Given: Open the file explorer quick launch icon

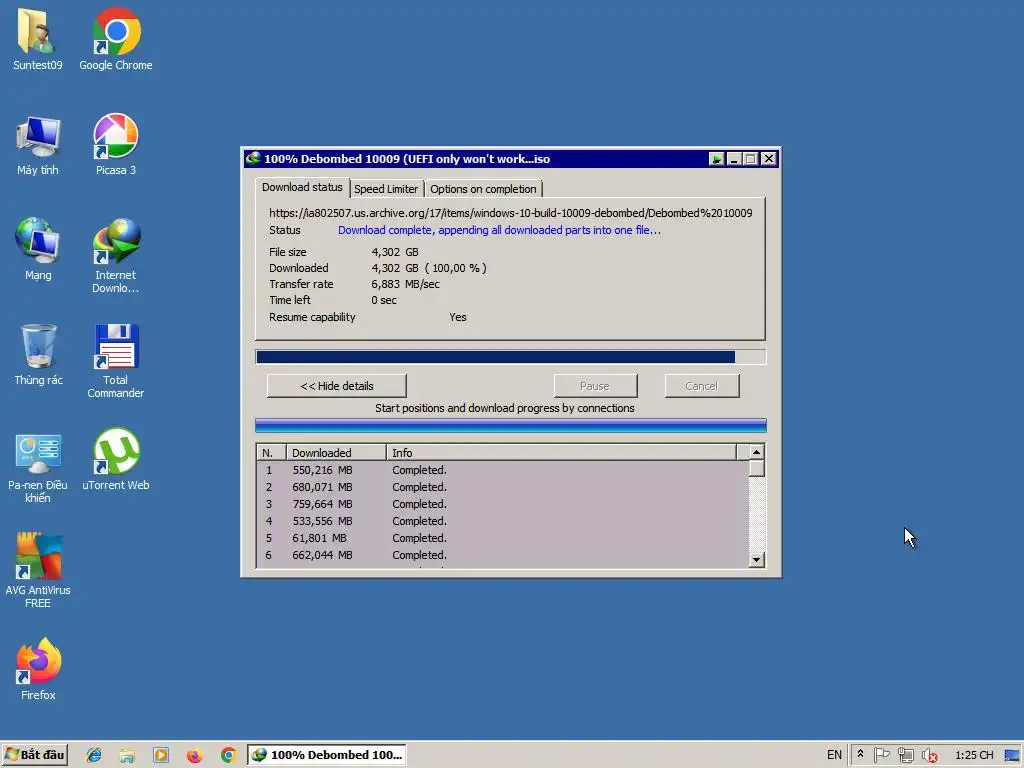Looking at the screenshot, I should click(127, 755).
